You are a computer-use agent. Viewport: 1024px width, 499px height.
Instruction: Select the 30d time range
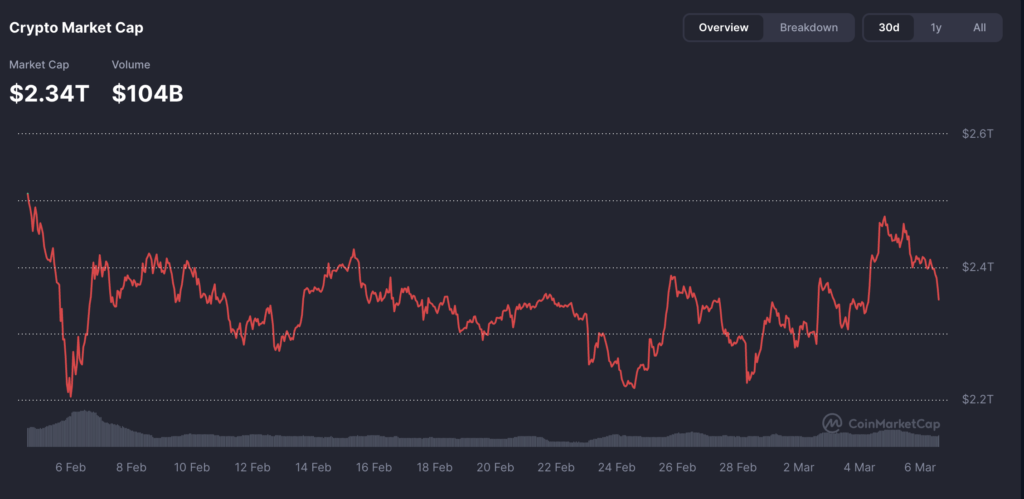coord(889,28)
